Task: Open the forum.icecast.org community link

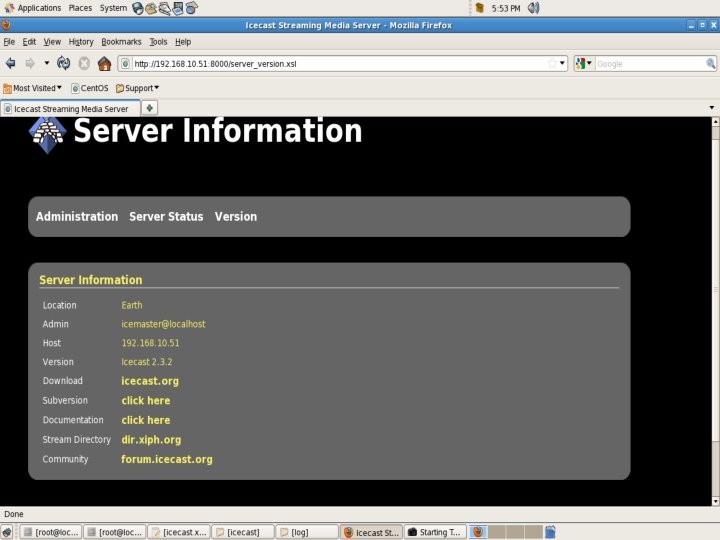Action: pos(167,460)
